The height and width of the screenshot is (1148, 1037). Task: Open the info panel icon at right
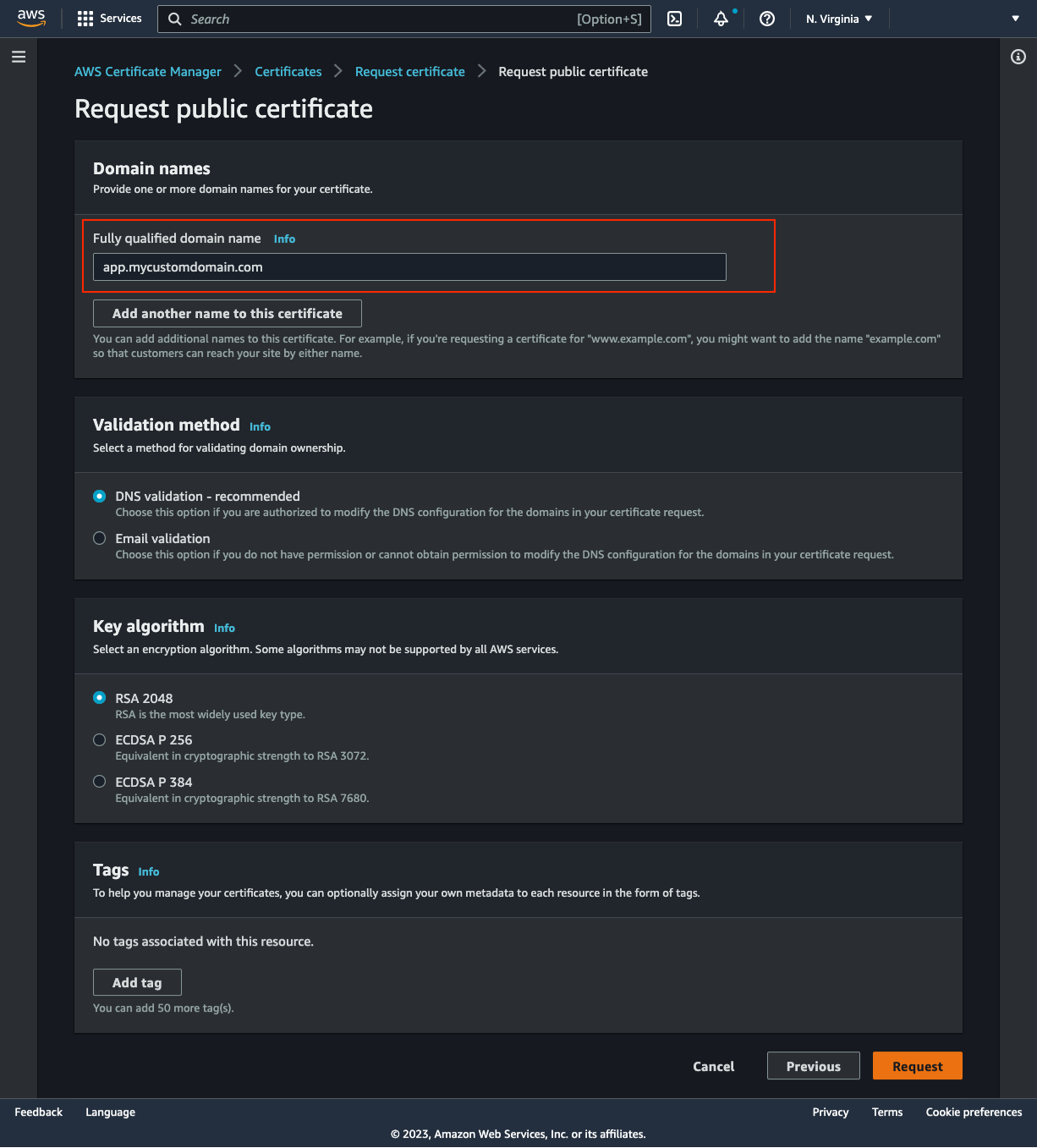(x=1018, y=57)
